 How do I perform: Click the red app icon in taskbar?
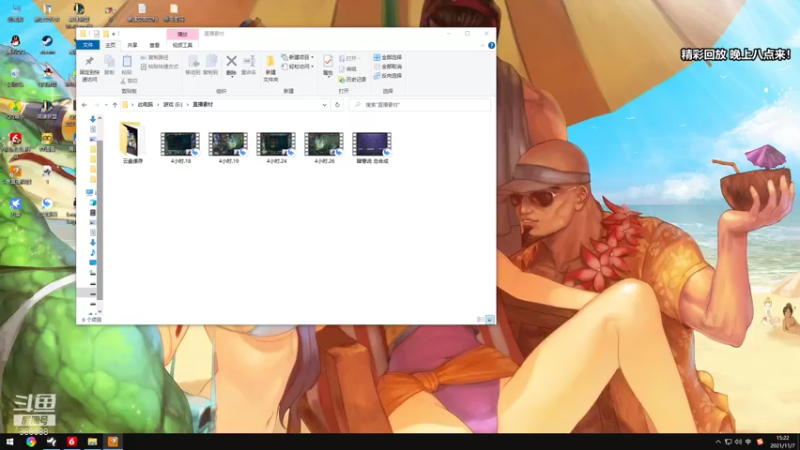(x=72, y=442)
